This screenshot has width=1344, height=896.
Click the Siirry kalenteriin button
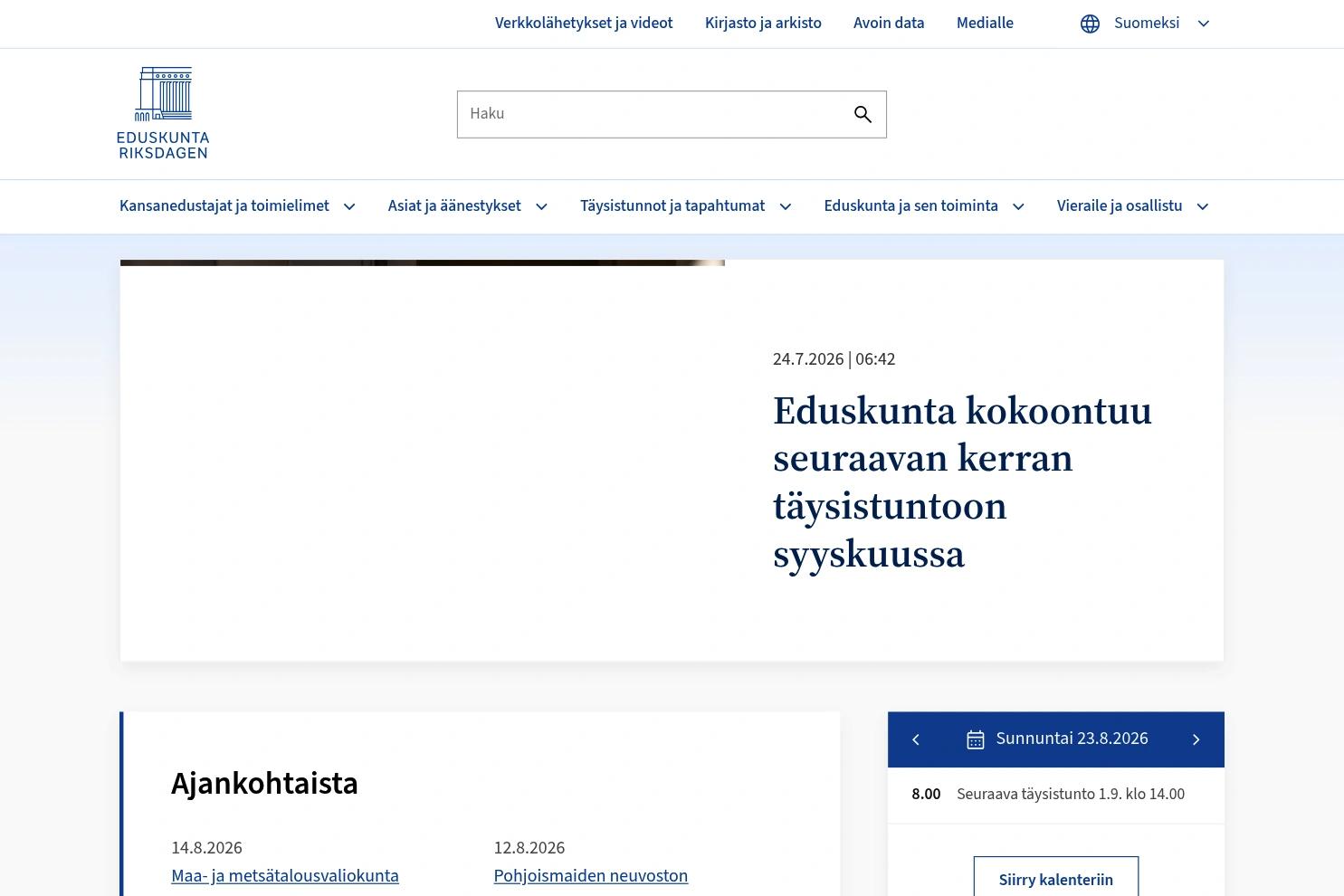pyautogui.click(x=1056, y=879)
